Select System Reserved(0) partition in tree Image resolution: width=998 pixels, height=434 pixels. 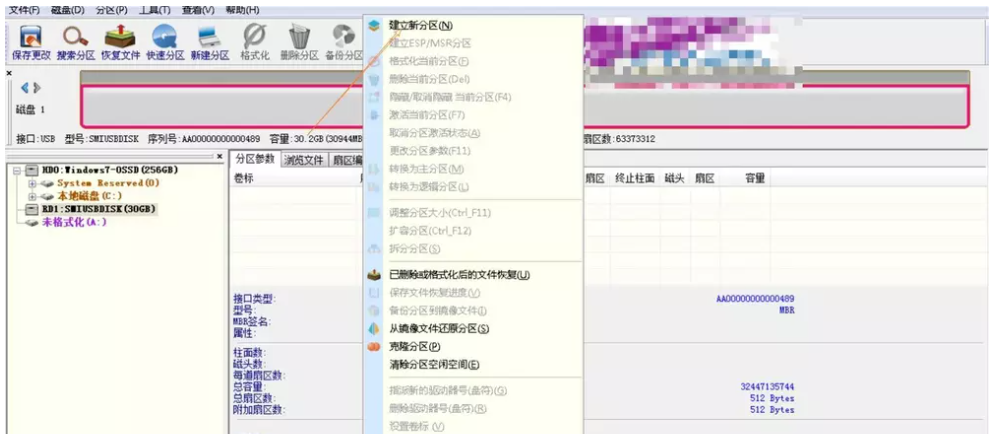[108, 183]
